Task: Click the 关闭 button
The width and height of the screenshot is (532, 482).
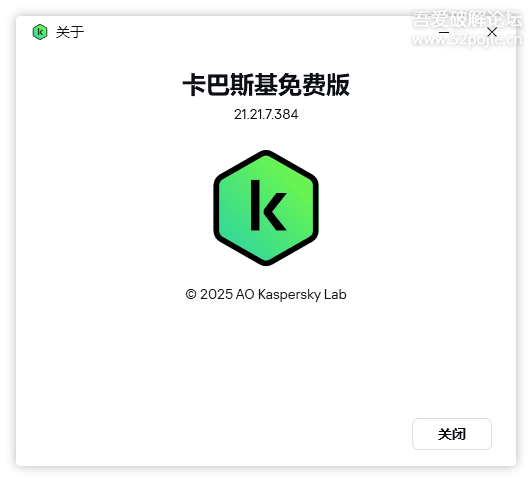Action: [x=452, y=434]
